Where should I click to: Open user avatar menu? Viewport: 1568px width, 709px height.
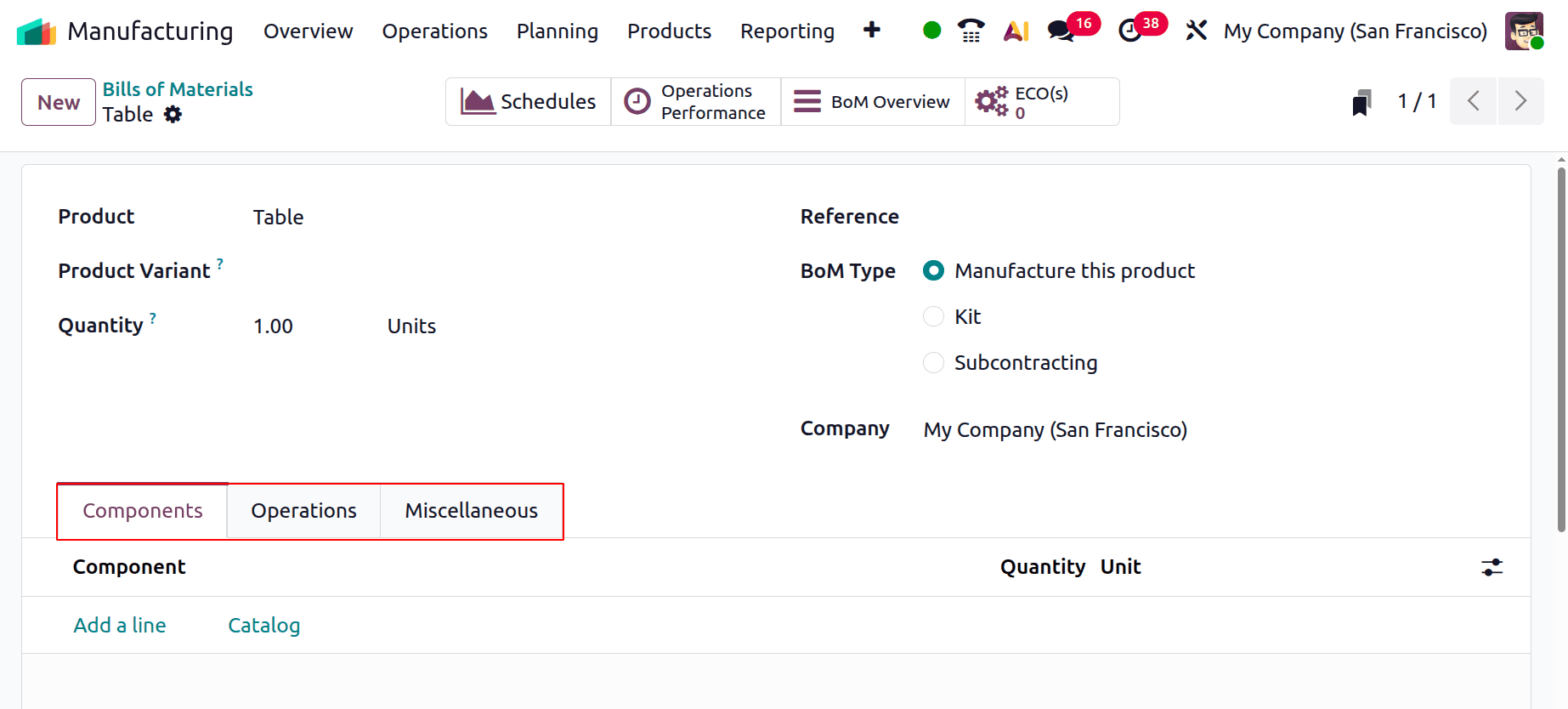pyautogui.click(x=1524, y=31)
